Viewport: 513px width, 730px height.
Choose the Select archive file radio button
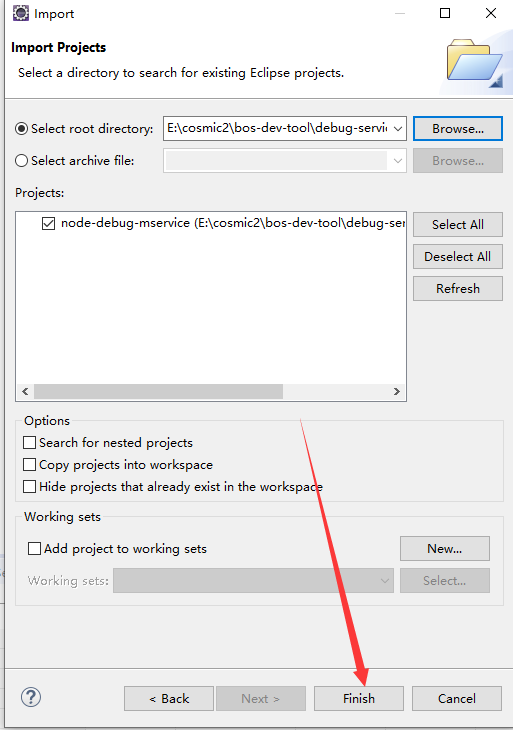click(21, 161)
